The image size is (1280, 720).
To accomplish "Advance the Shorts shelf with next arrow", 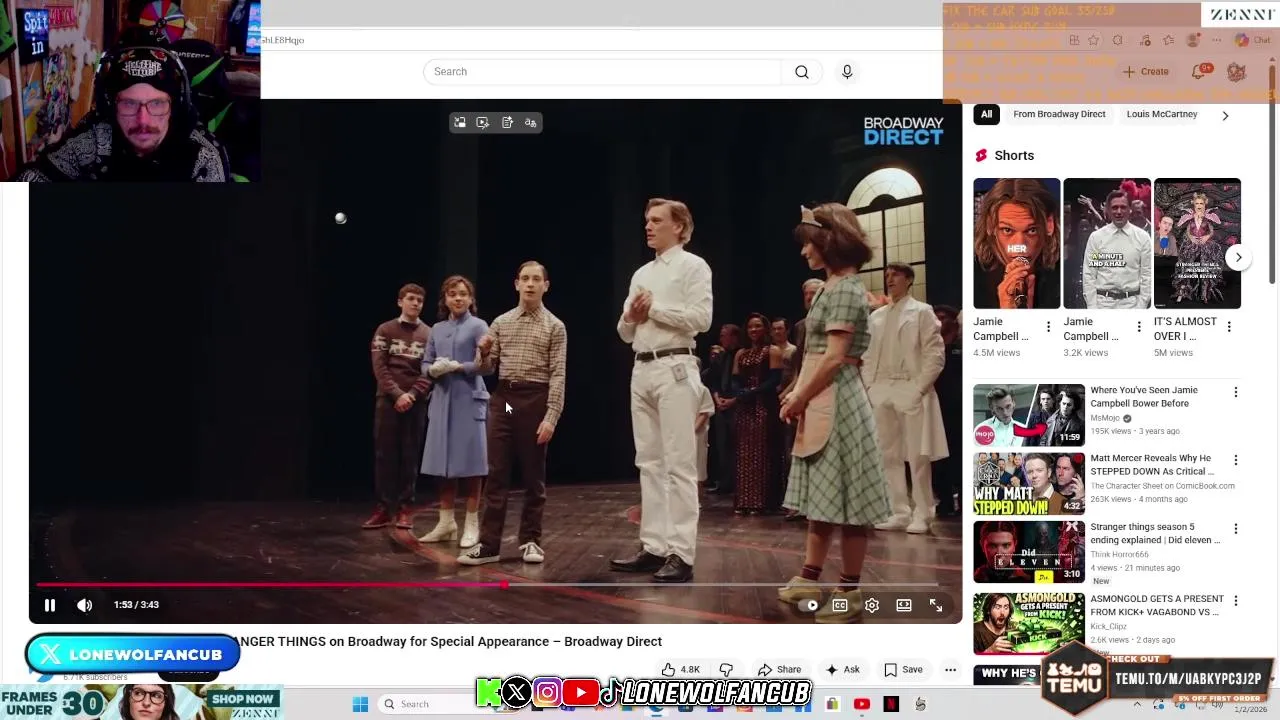I will click(1238, 257).
